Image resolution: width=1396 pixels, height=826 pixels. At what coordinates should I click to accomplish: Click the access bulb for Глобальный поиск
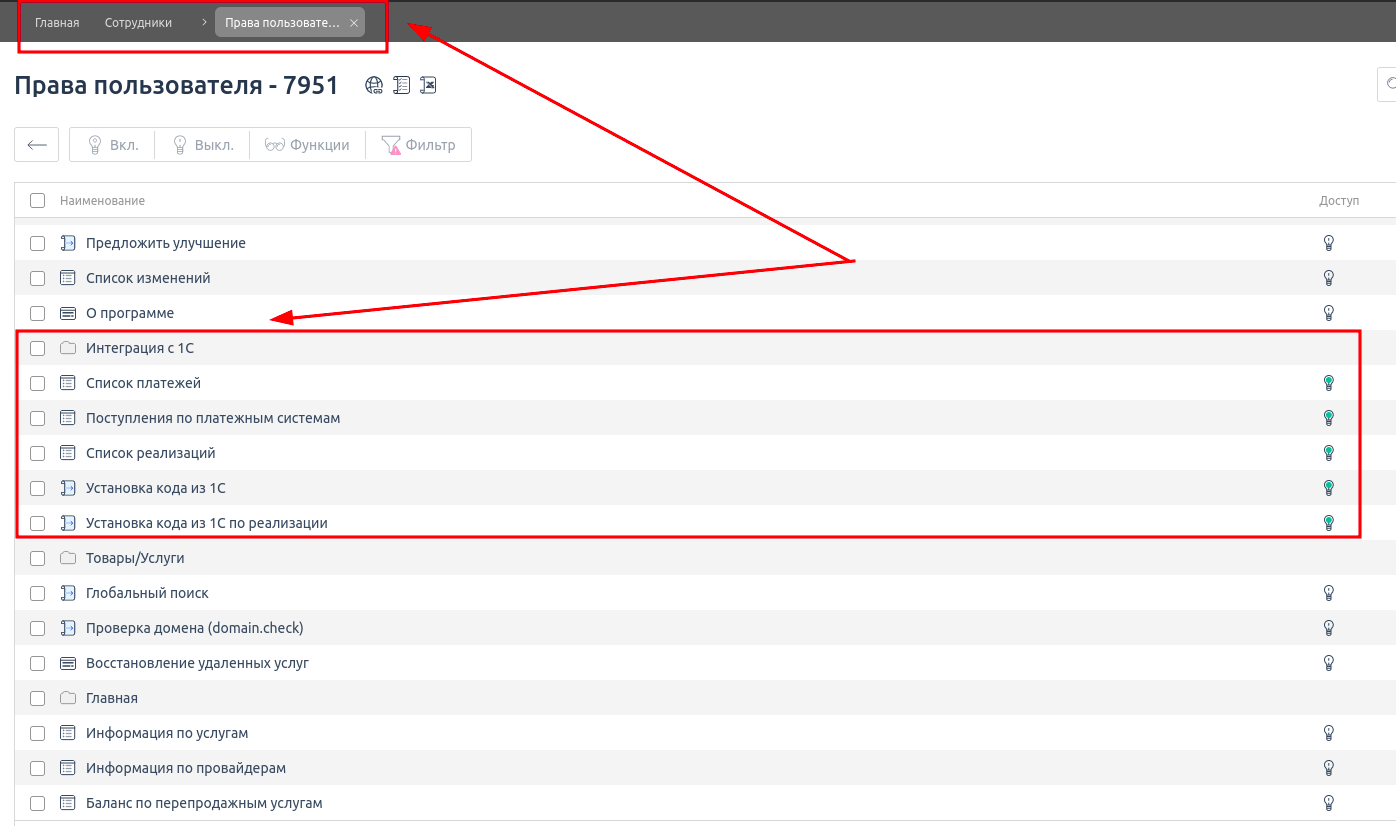(x=1329, y=593)
